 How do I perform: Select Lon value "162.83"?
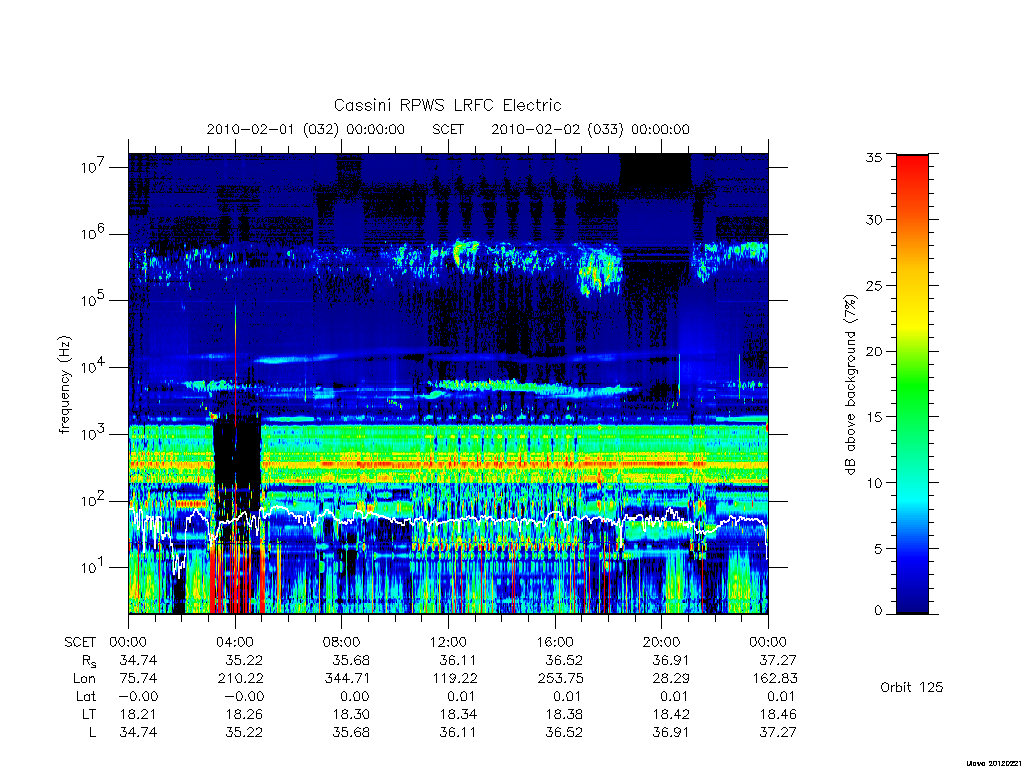774,679
